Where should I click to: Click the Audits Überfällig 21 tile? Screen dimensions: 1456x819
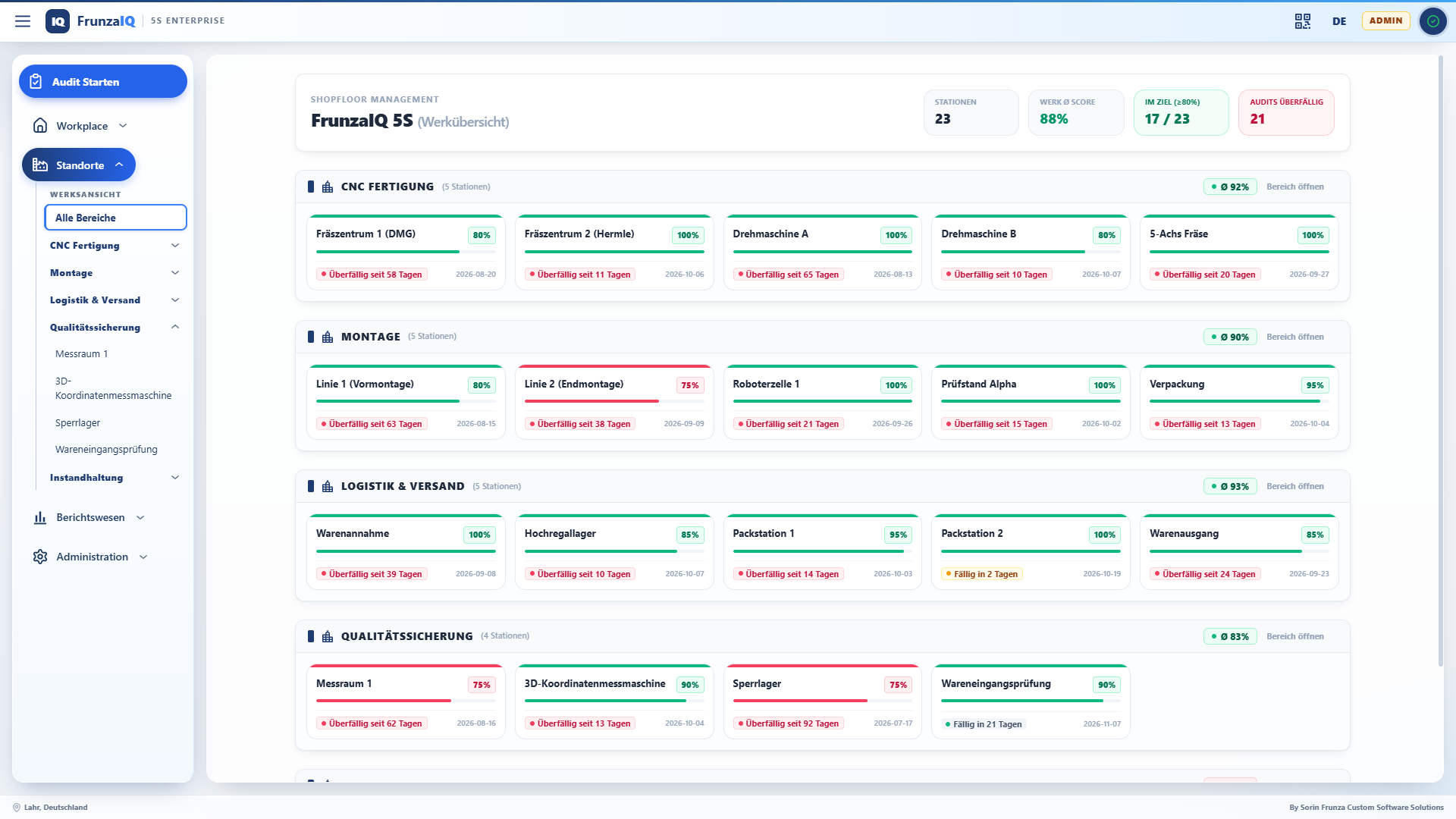[1286, 112]
